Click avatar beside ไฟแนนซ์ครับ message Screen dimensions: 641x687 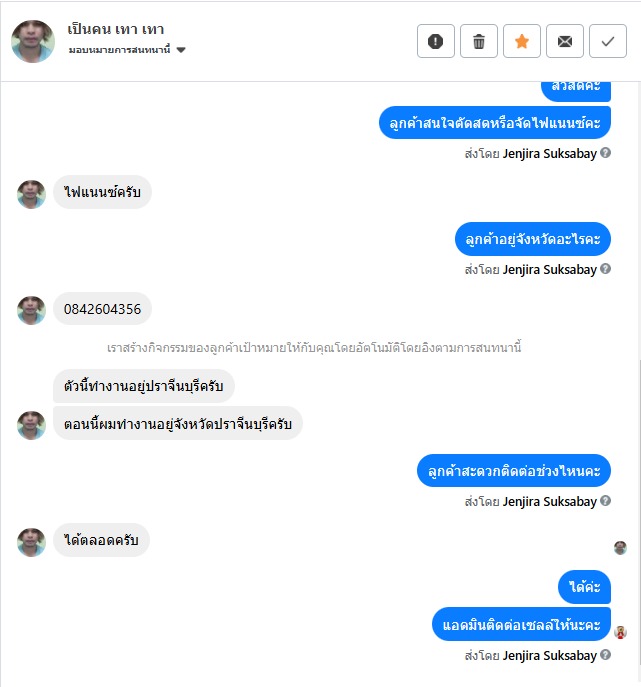click(31, 194)
